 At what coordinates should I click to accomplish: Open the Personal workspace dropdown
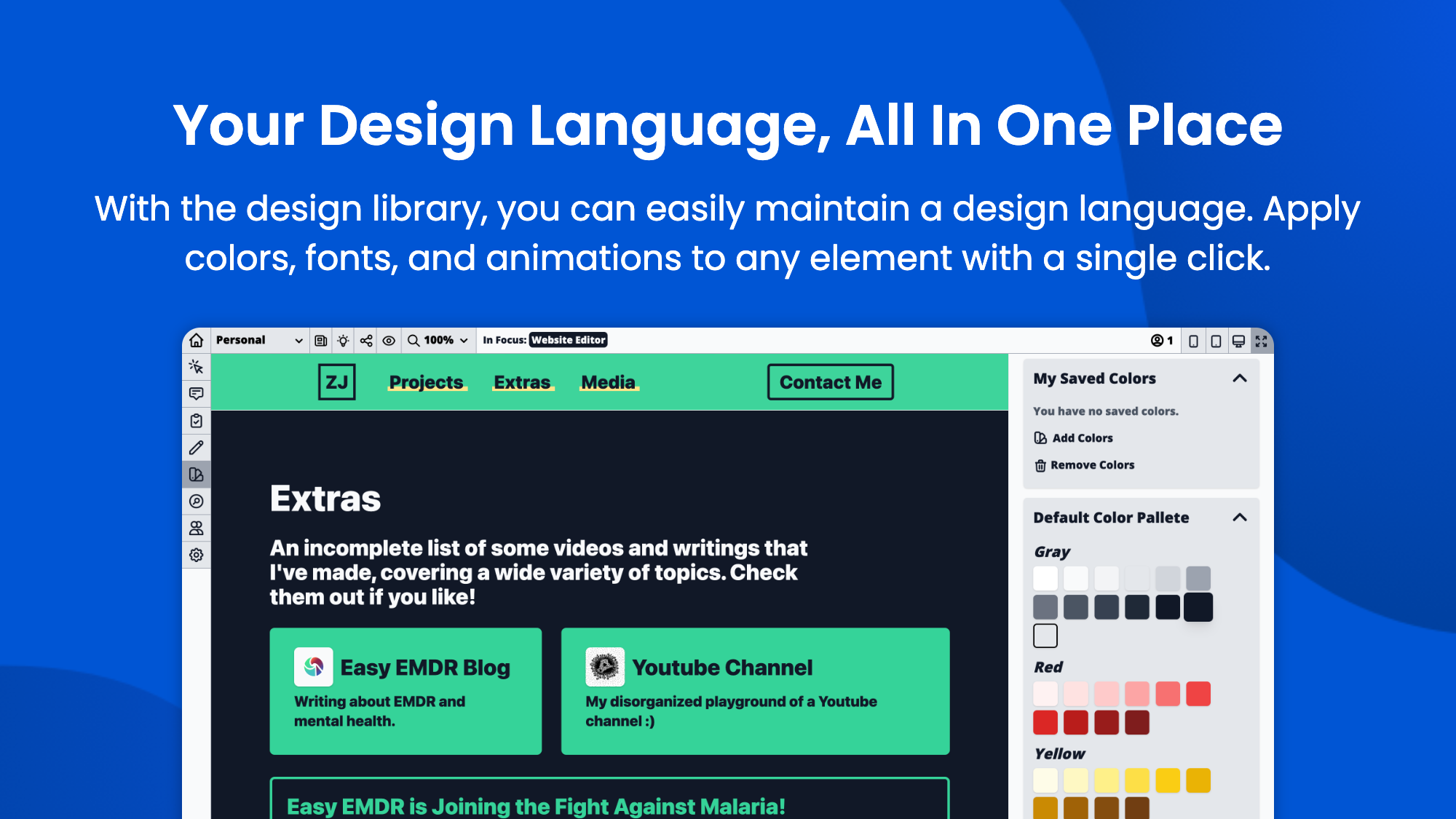pos(259,340)
